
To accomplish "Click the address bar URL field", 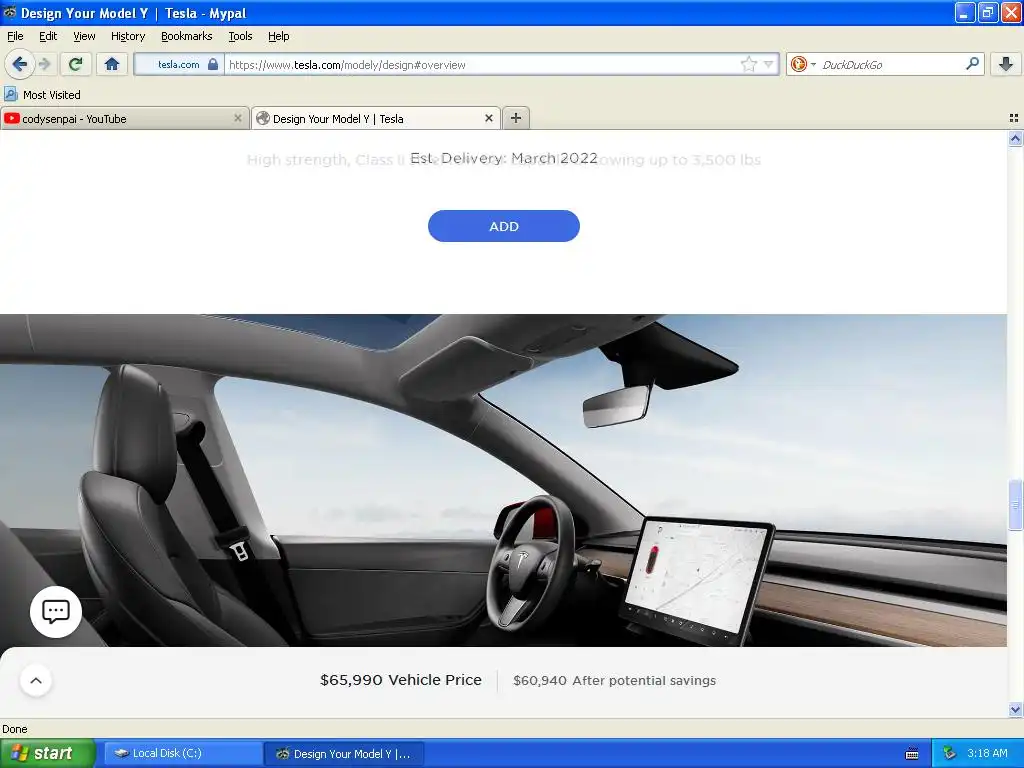I will [x=483, y=64].
